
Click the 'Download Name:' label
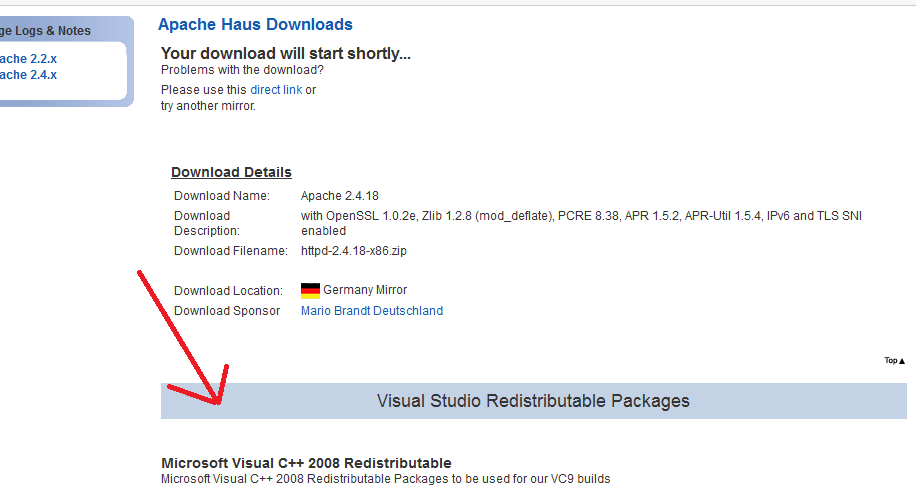click(222, 196)
